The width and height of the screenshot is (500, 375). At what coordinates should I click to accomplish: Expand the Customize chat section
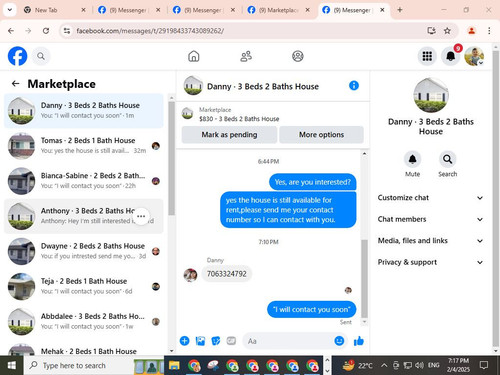430,198
